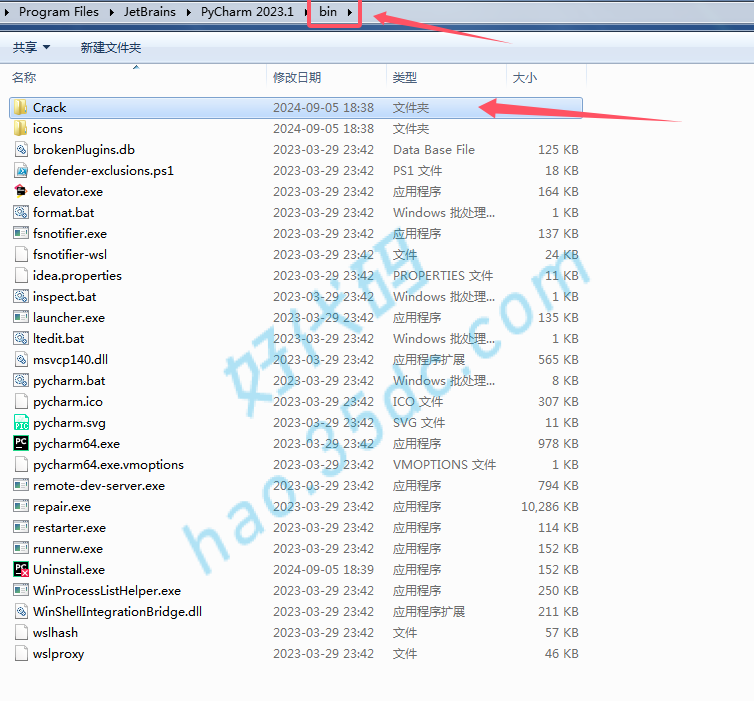Select the remote-dev-server.exe file name
The width and height of the screenshot is (754, 701).
coord(99,485)
